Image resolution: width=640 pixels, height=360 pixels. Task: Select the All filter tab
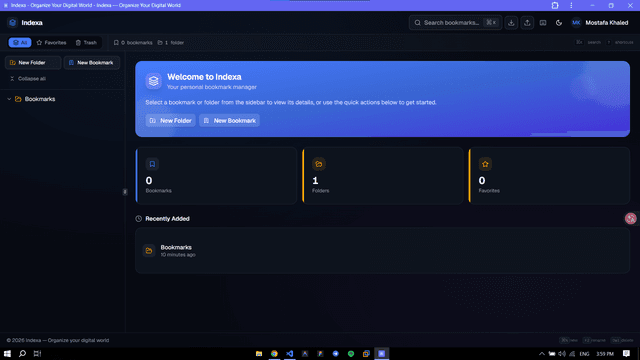click(x=20, y=42)
